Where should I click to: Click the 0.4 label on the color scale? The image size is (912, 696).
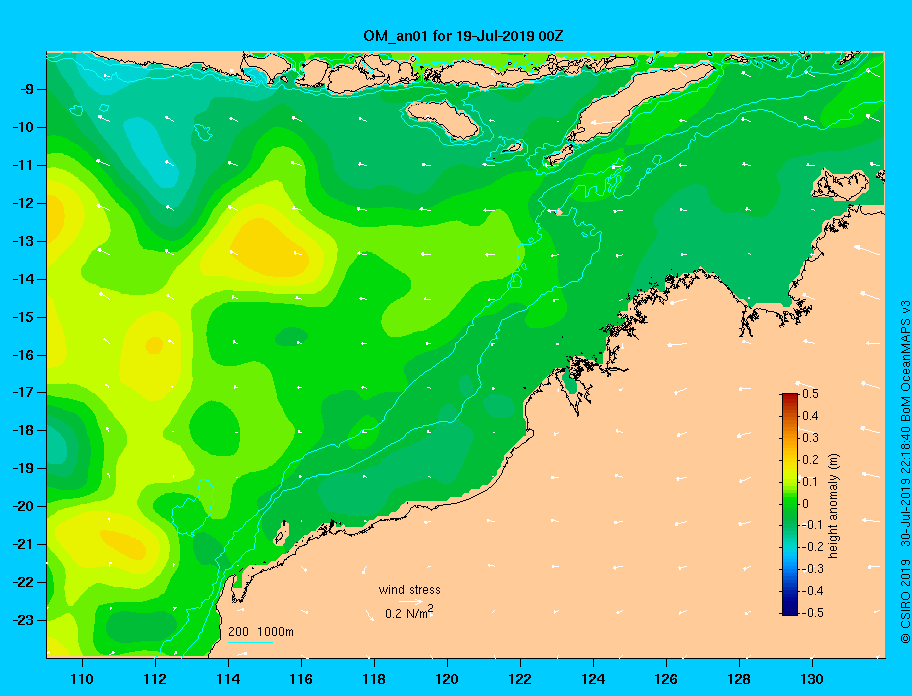[x=810, y=416]
